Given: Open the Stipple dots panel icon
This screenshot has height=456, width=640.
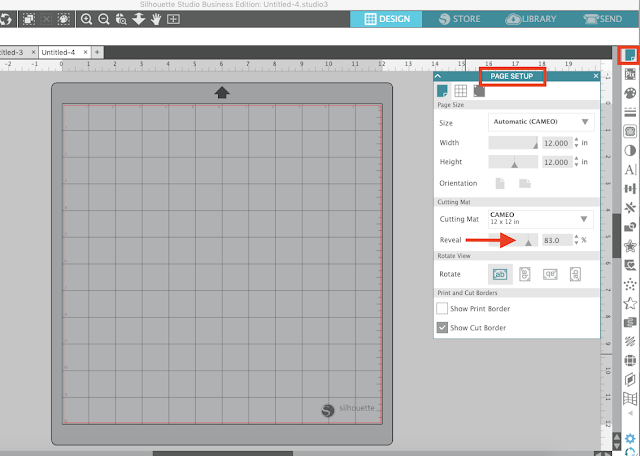Looking at the screenshot, I should (x=630, y=285).
